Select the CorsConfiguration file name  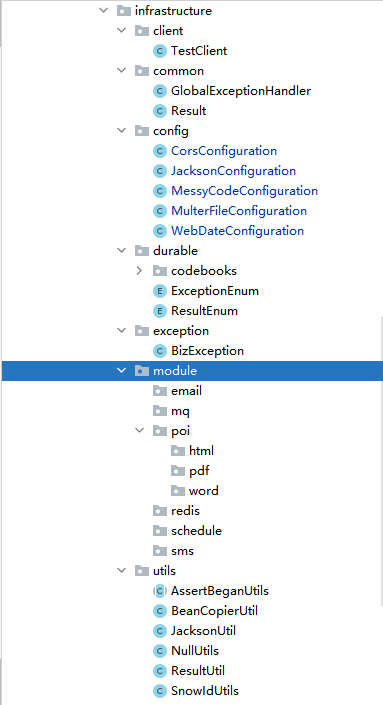224,151
